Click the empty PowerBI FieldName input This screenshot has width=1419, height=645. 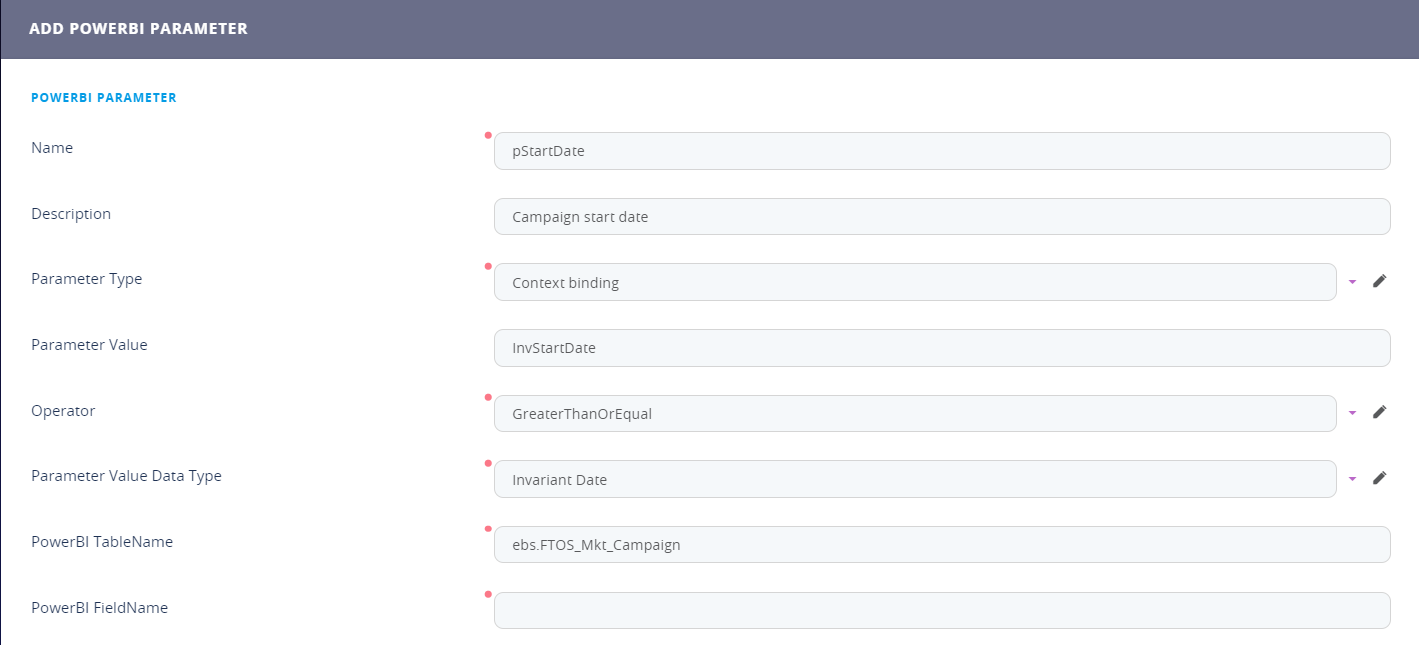tap(941, 610)
